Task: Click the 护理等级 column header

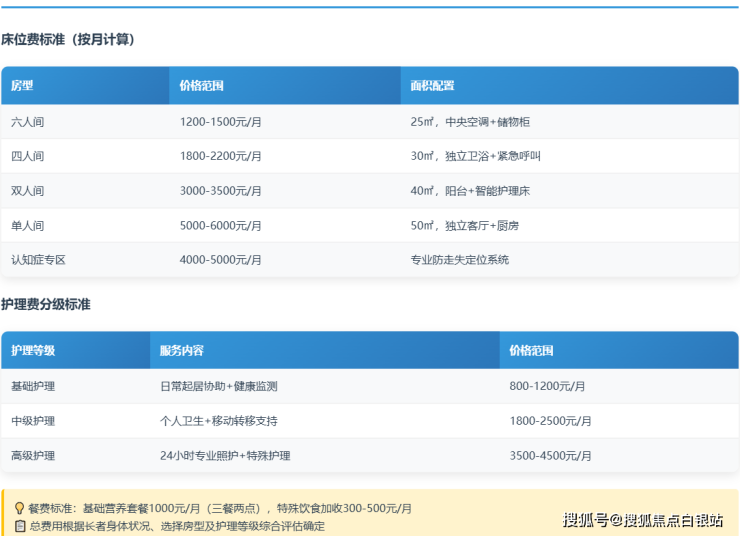Action: click(x=33, y=351)
